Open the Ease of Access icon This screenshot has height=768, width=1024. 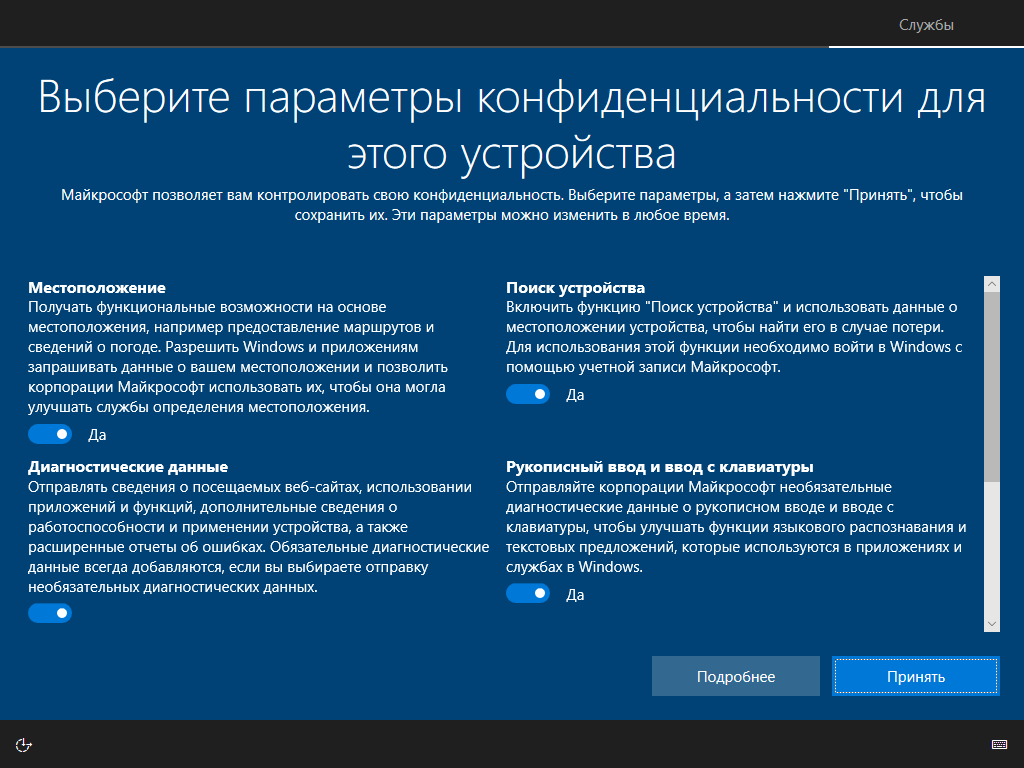[24, 744]
